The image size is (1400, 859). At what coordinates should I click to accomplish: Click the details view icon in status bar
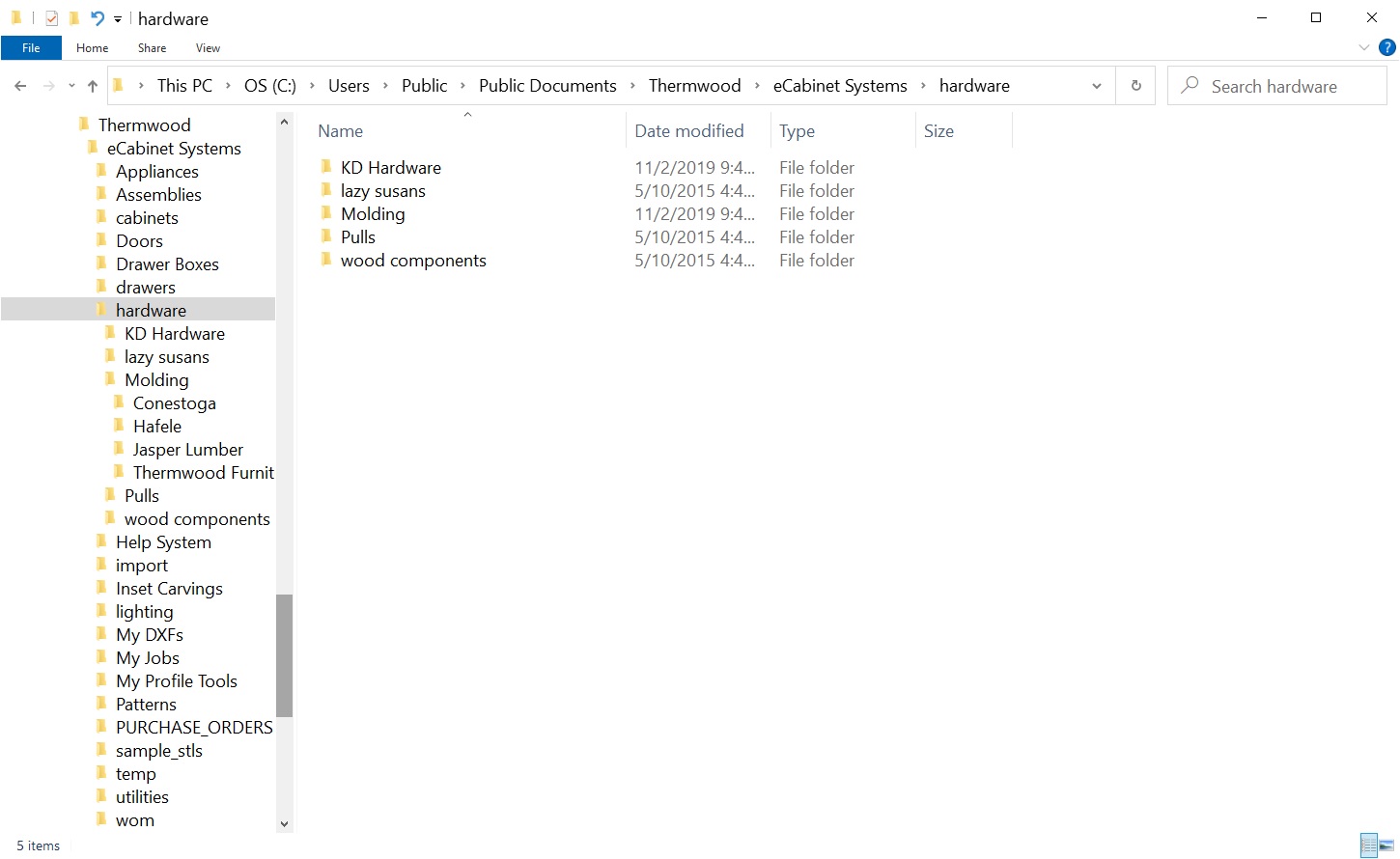point(1368,845)
